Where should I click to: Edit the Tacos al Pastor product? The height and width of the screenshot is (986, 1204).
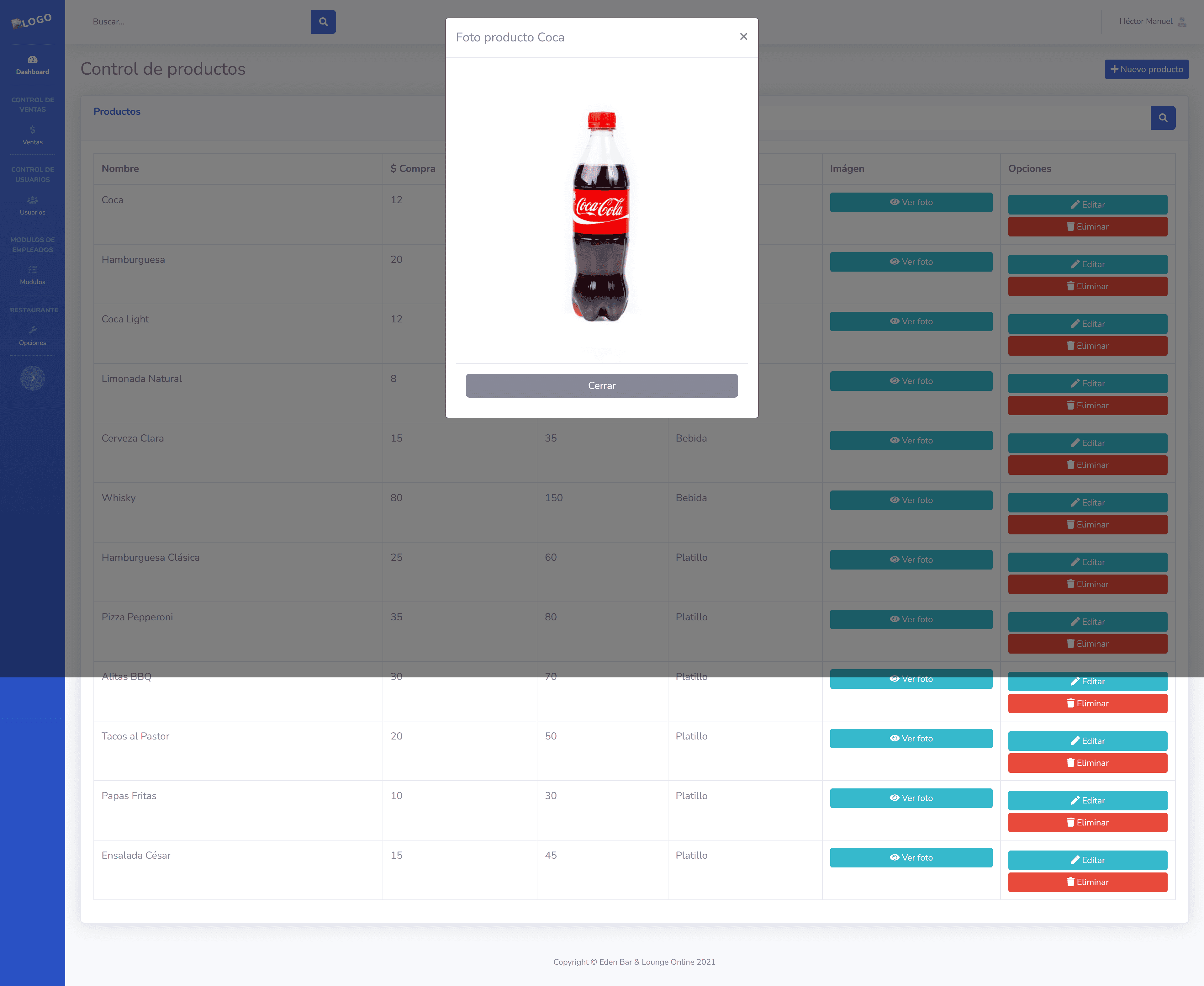pos(1088,741)
